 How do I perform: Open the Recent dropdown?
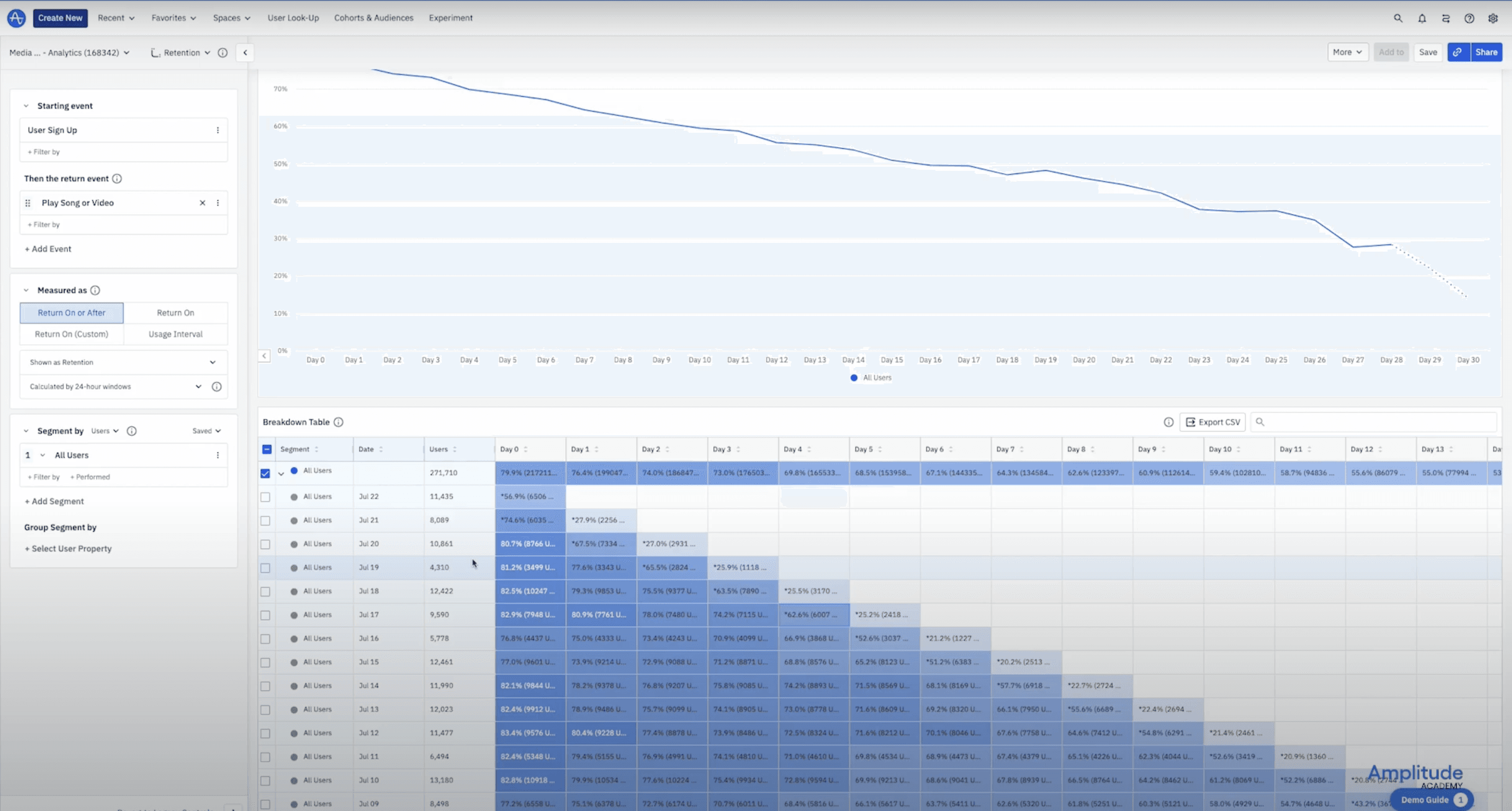[x=116, y=18]
